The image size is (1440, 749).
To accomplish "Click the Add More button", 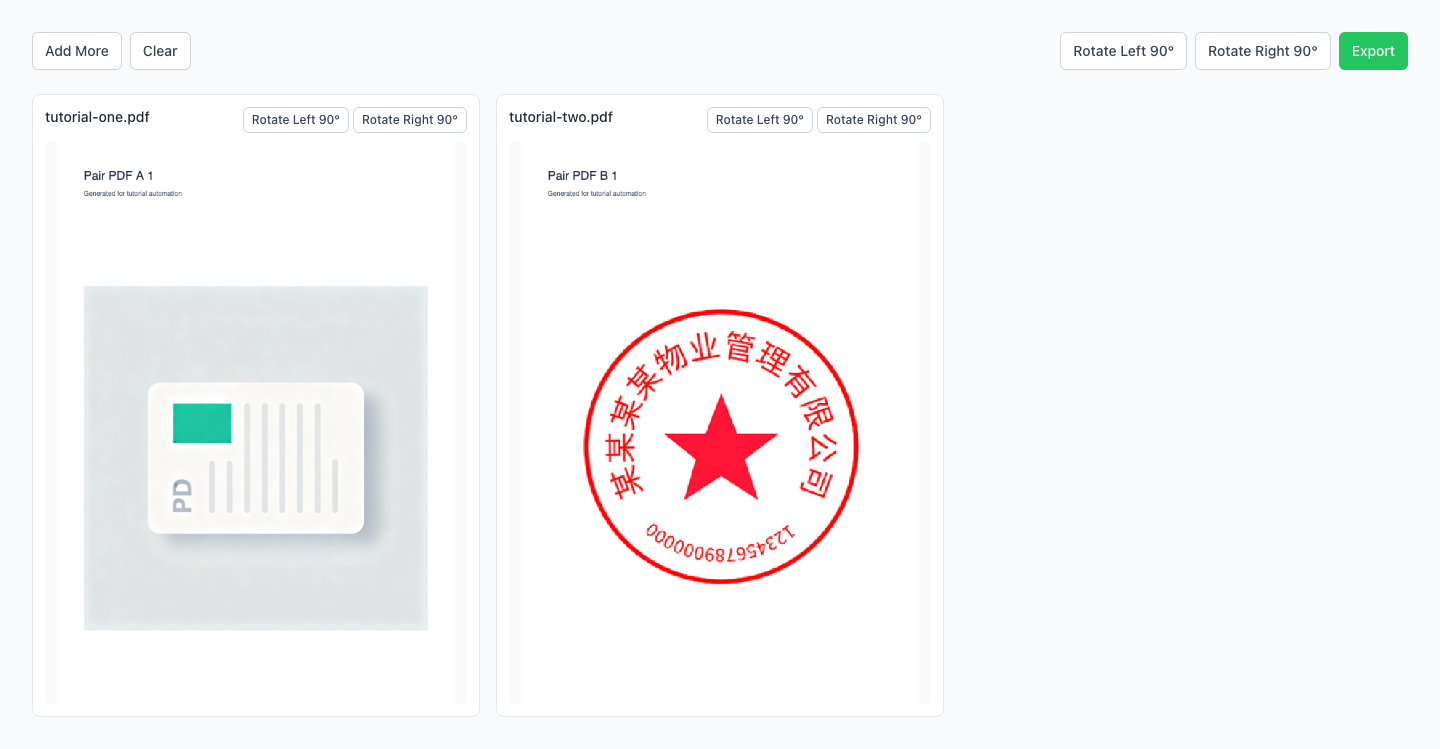I will pos(77,51).
